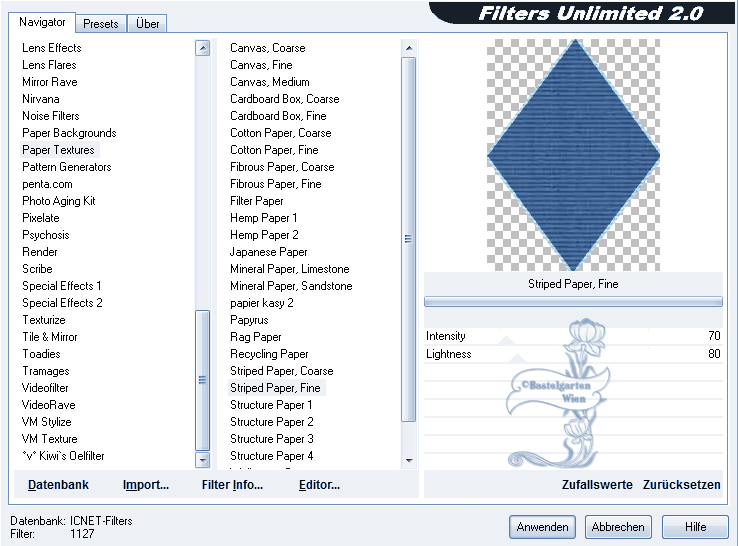This screenshot has height=546, width=738.
Task: Choose Rag Paper filter
Action: click(x=256, y=337)
